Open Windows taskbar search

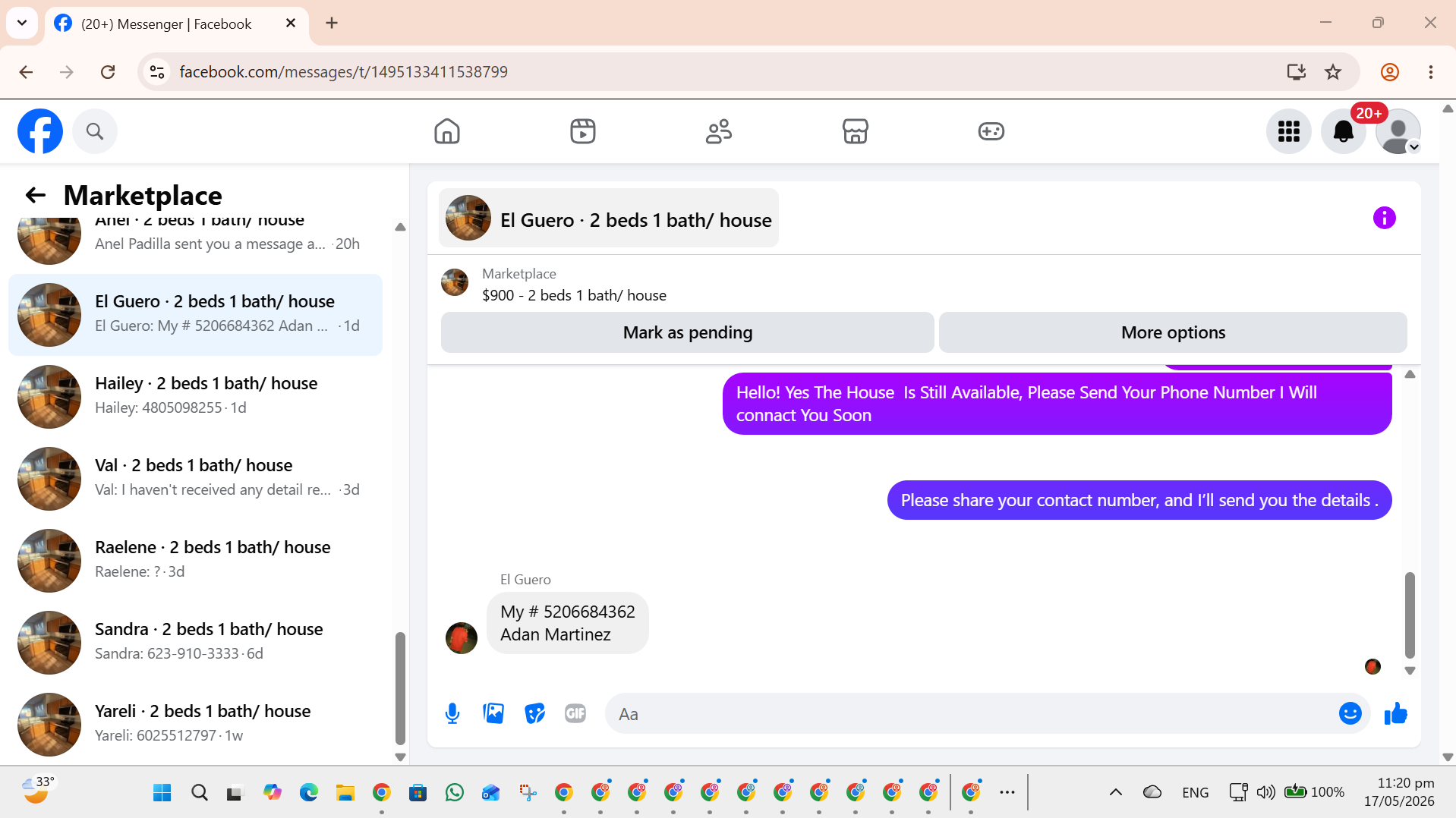coord(200,793)
